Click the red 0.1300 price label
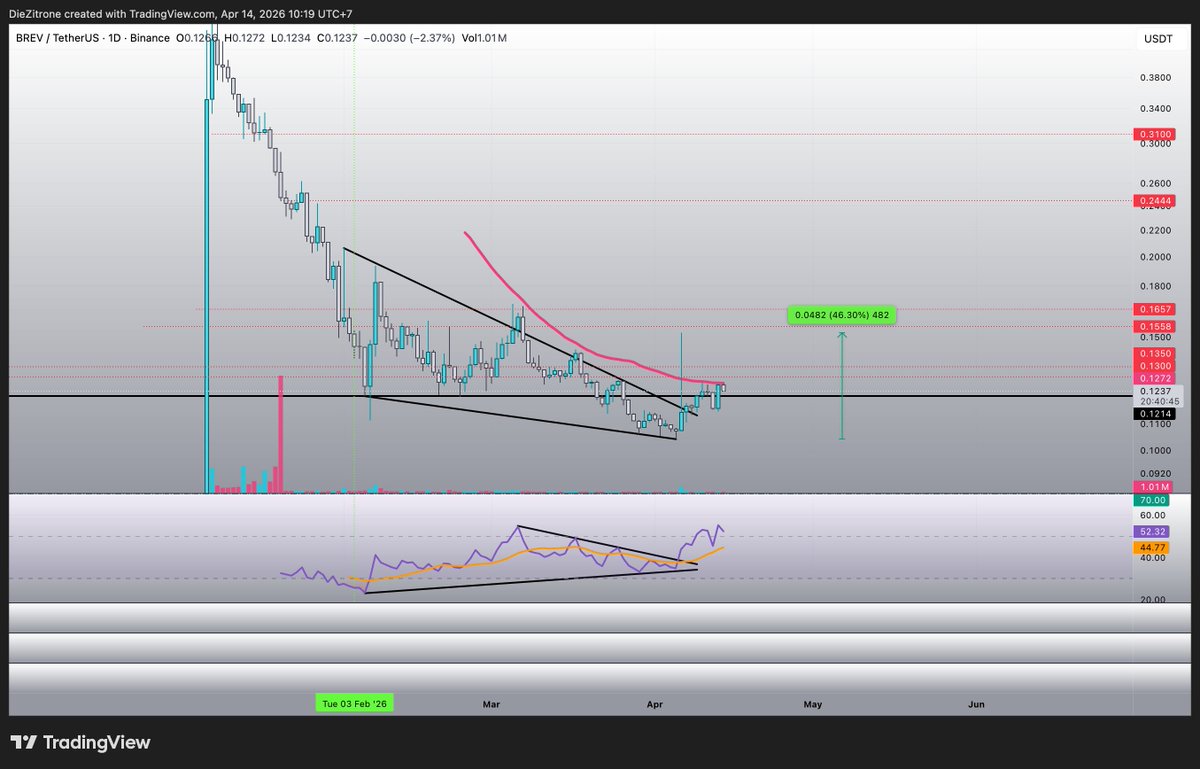 click(x=1153, y=366)
